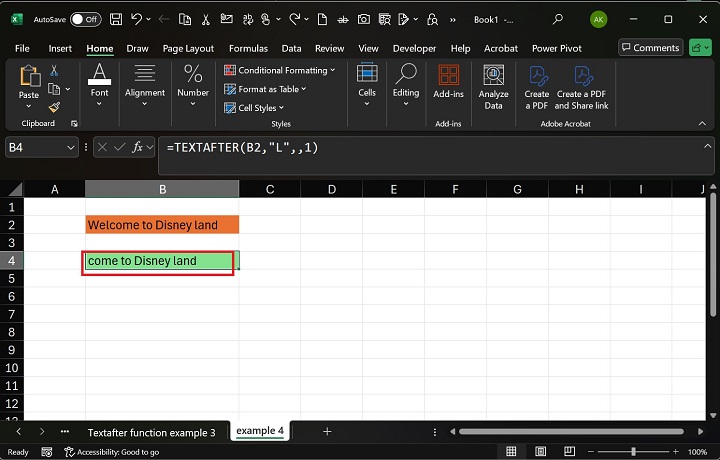Click the Comments button
This screenshot has height=460, width=720.
[650, 47]
